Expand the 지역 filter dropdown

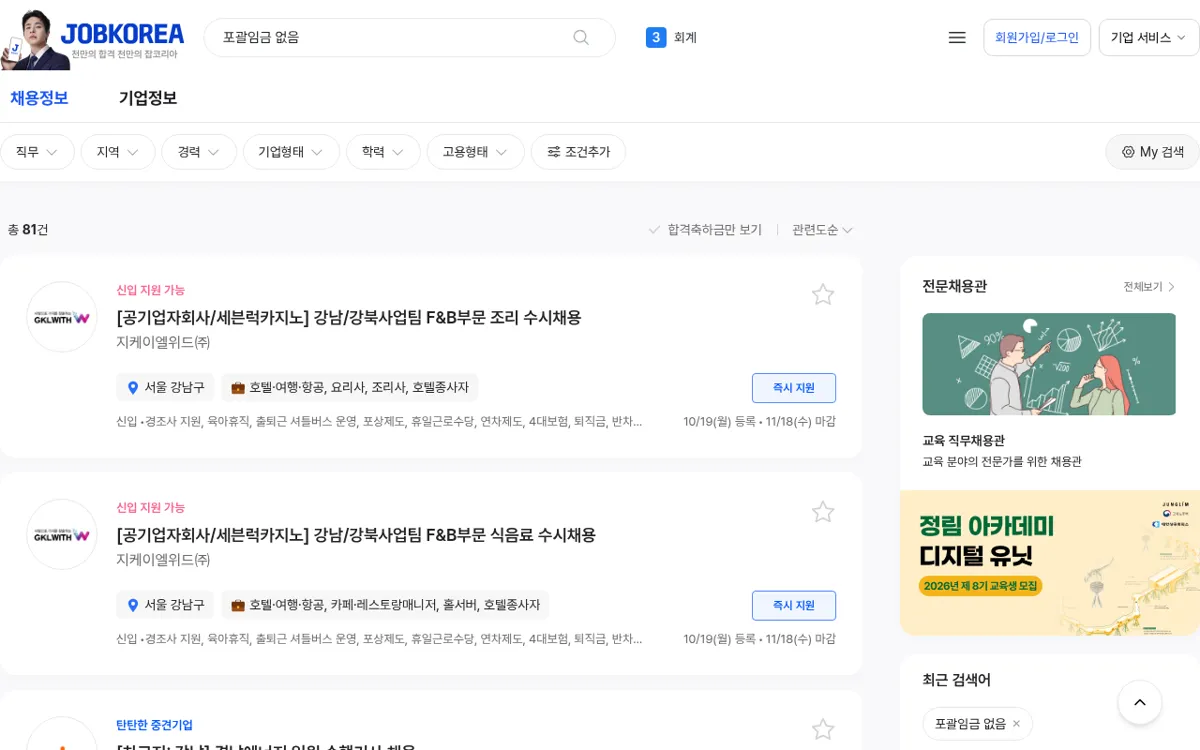coord(118,152)
